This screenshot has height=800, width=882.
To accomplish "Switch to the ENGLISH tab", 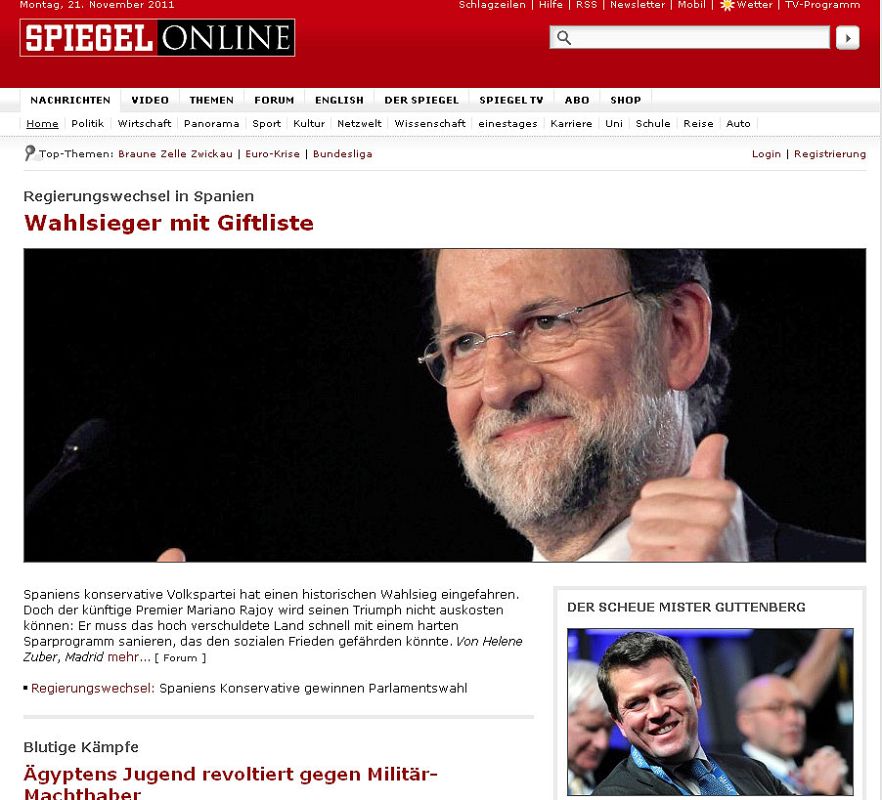I will pyautogui.click(x=339, y=100).
